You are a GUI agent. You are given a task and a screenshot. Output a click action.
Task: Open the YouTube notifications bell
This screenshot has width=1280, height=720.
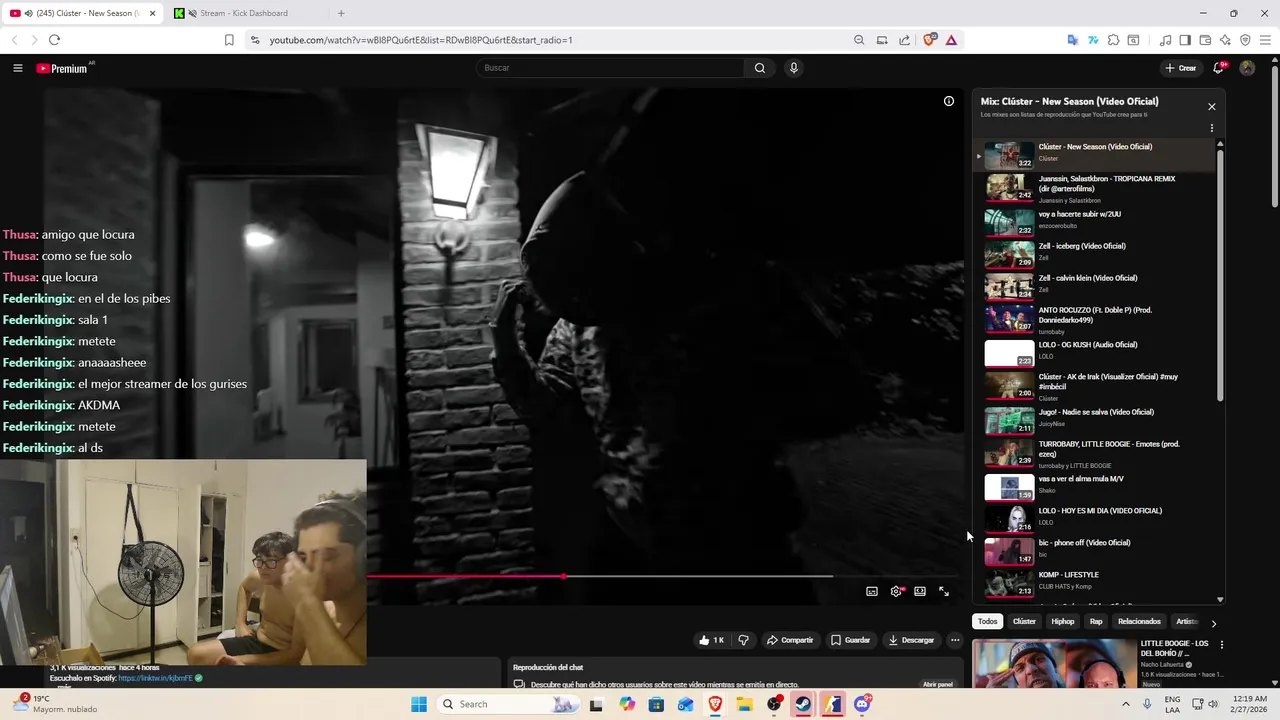1218,68
